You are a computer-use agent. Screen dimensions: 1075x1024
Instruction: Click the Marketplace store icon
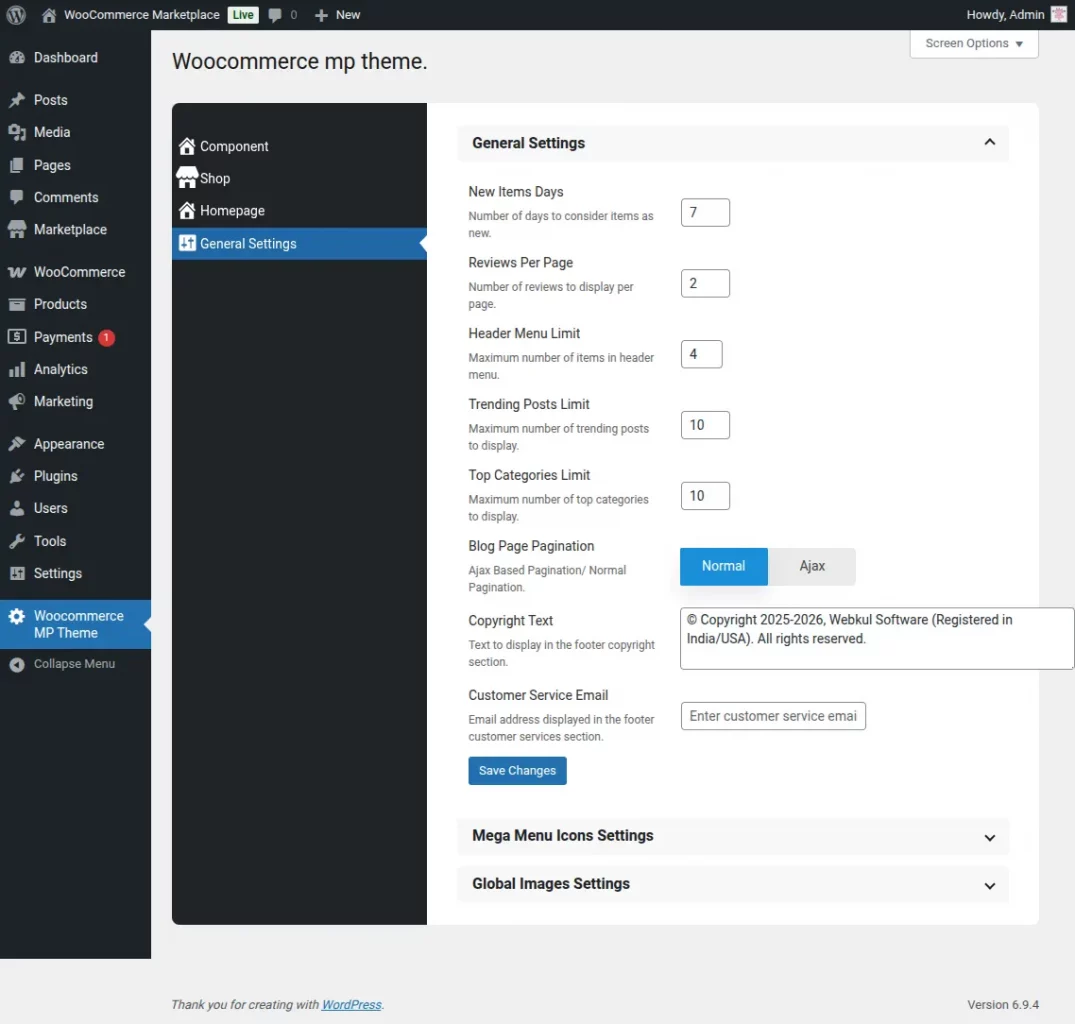tap(17, 230)
